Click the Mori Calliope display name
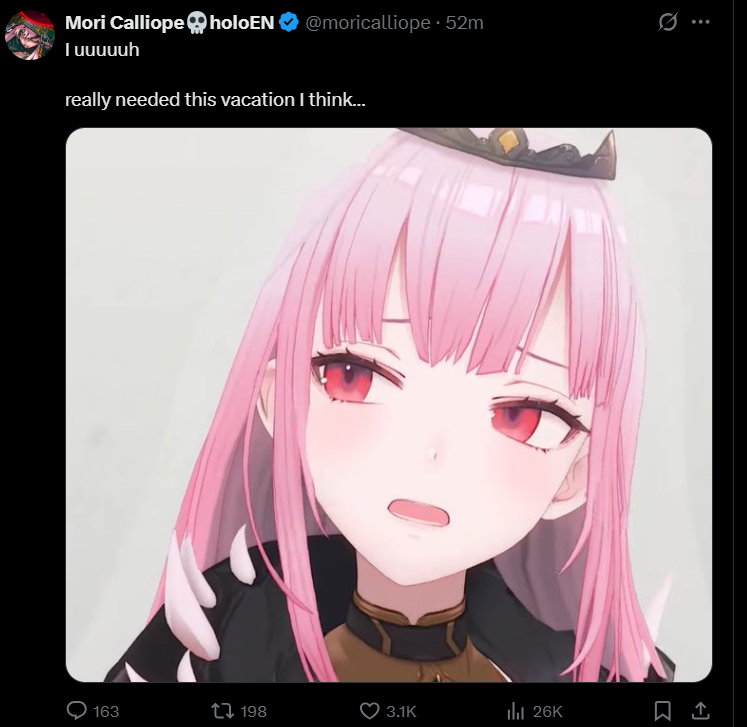747x727 pixels. (x=124, y=22)
